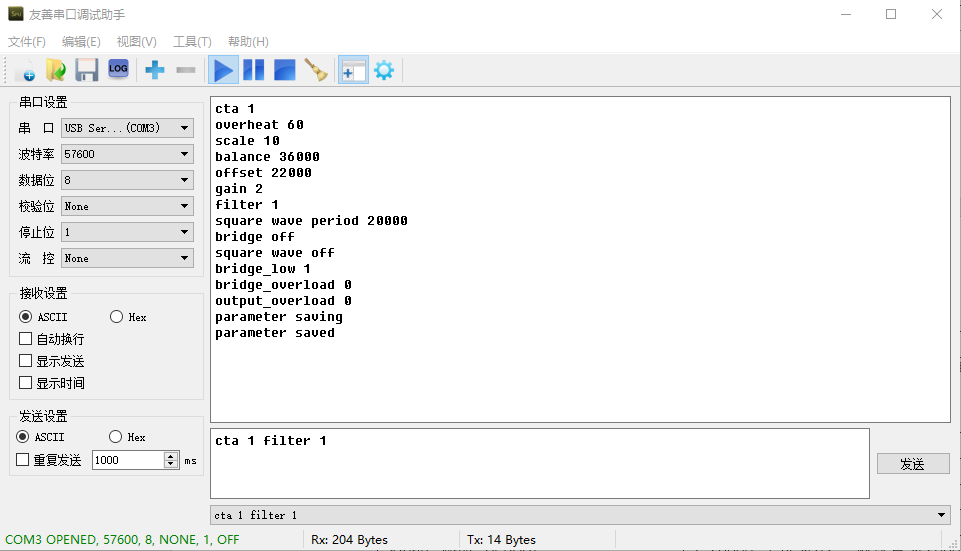This screenshot has width=961, height=551.
Task: Open settings with the gear icon
Action: (x=383, y=70)
